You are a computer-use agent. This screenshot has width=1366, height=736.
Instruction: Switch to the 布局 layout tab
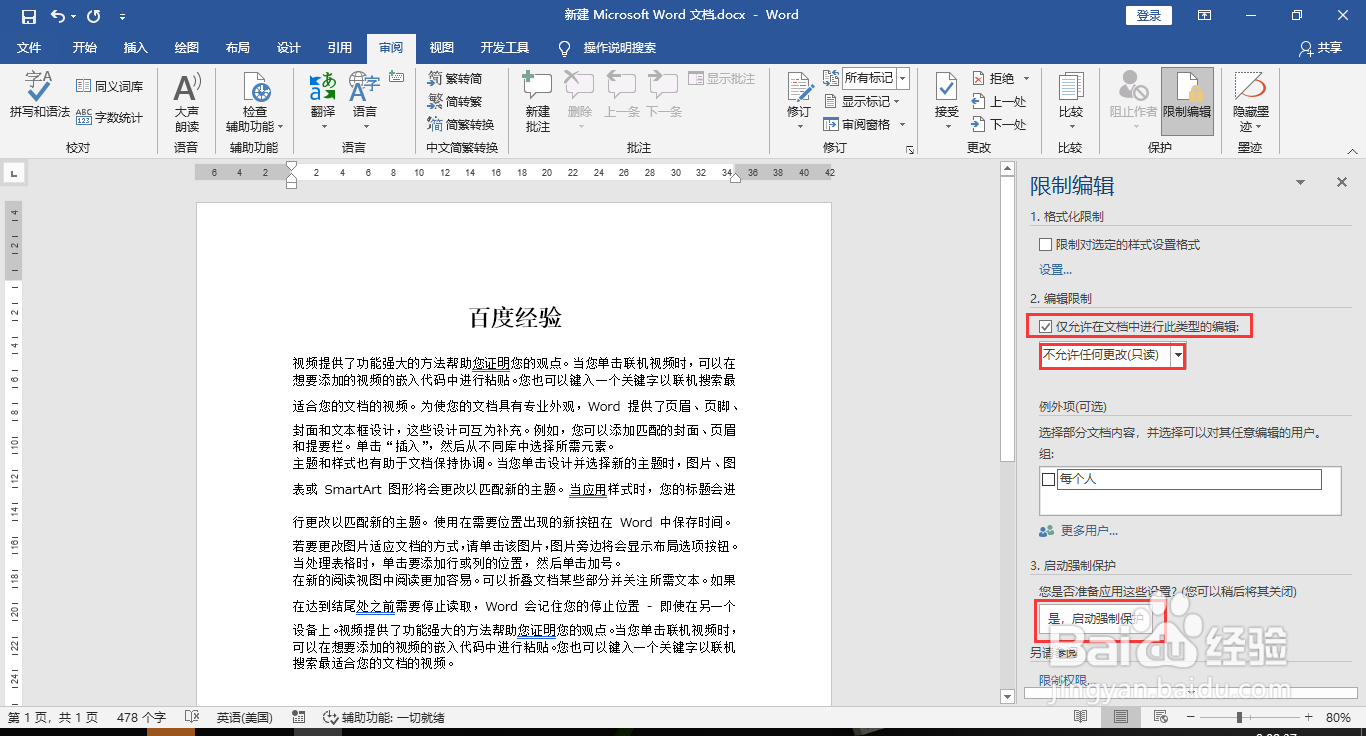coord(238,47)
